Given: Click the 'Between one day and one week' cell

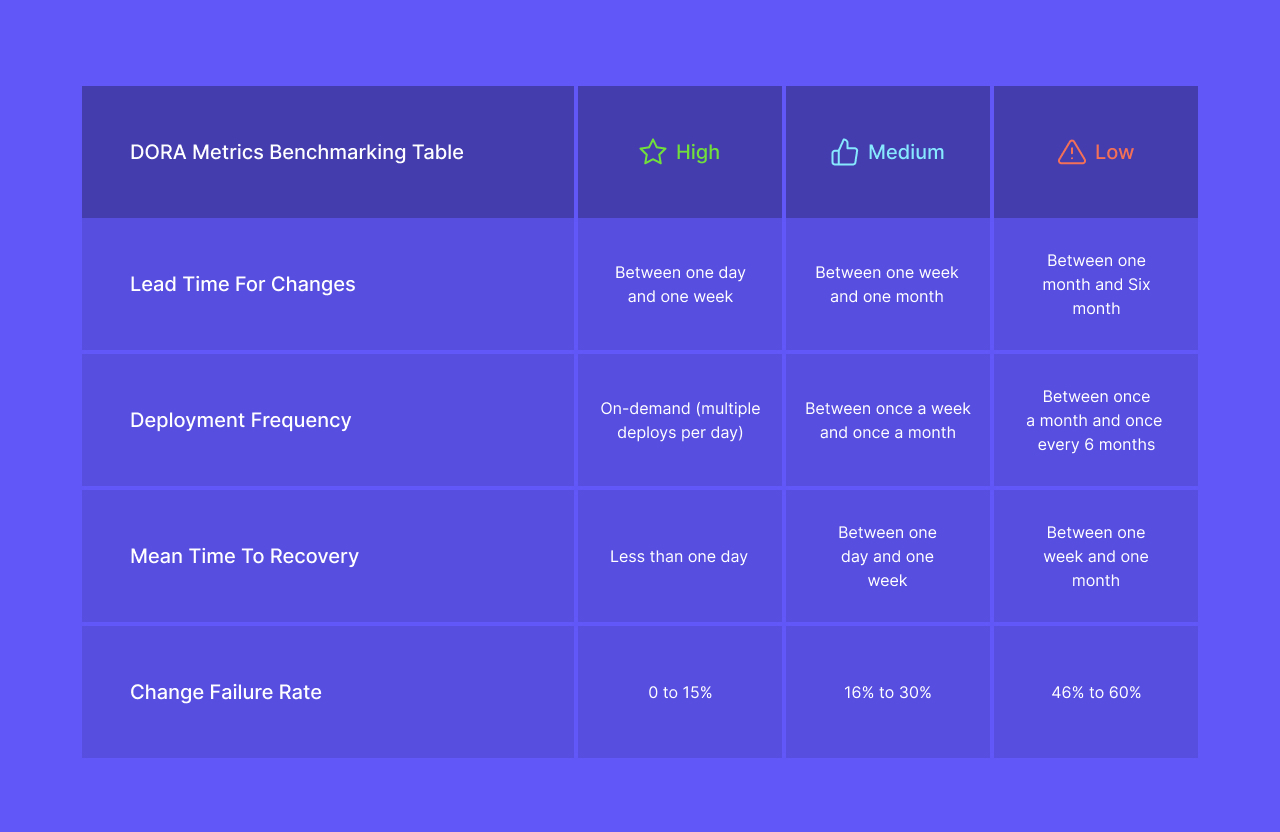Looking at the screenshot, I should (680, 284).
